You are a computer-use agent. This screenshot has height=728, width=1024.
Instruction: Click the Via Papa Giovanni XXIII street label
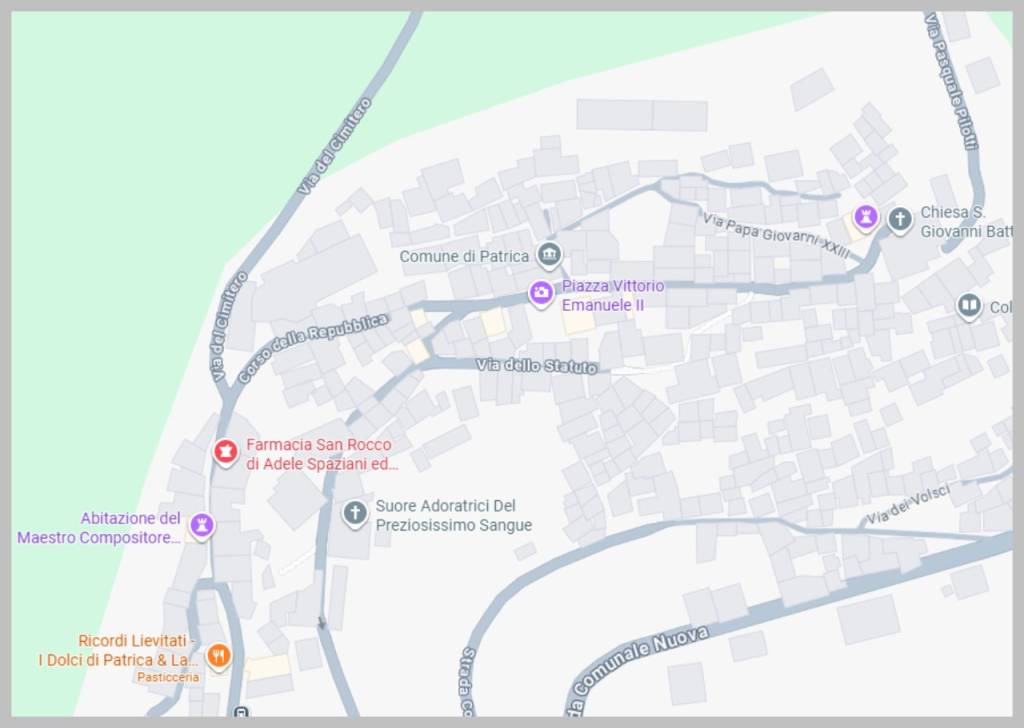tap(776, 235)
